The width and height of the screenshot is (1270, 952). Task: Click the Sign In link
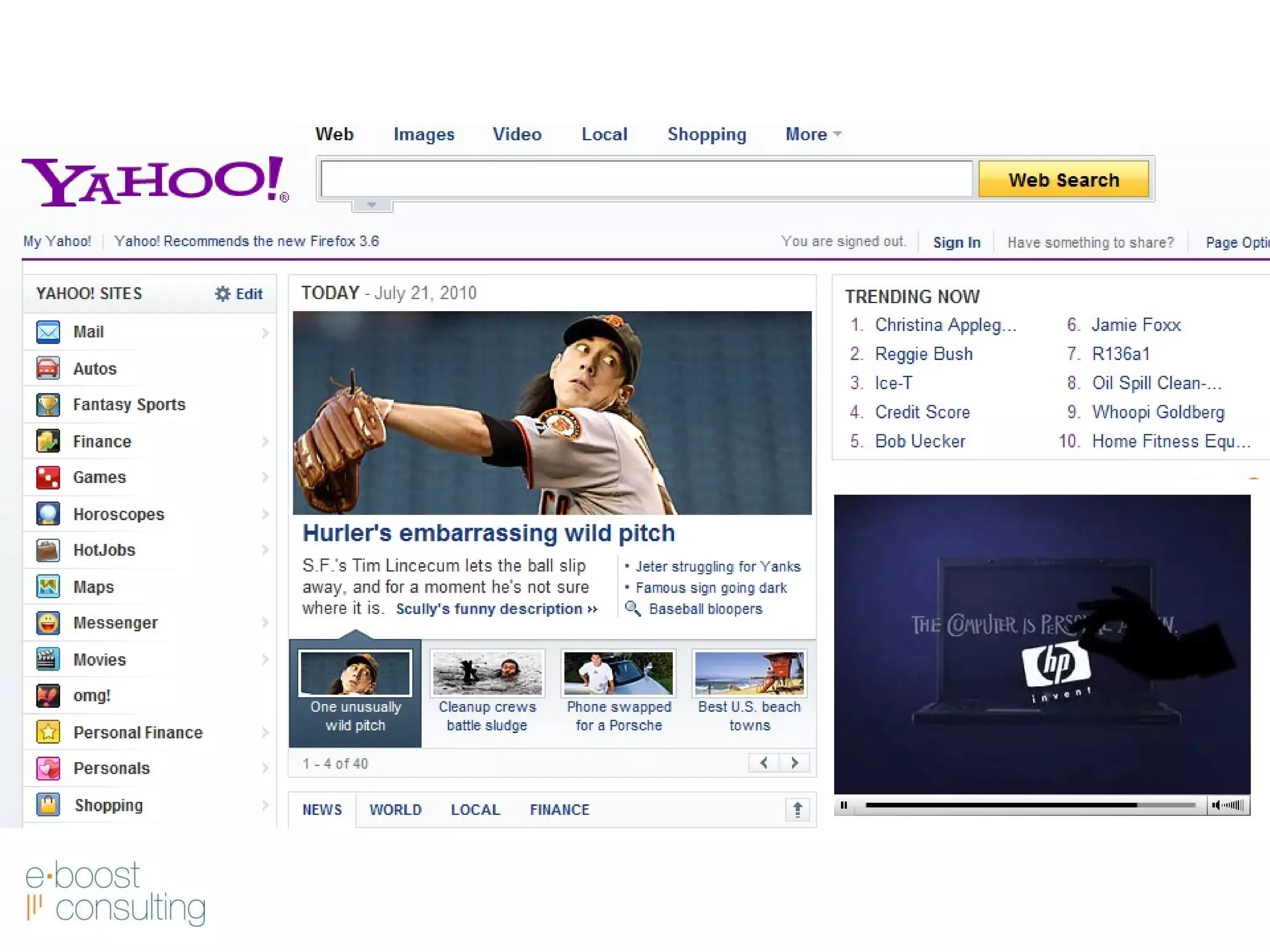click(x=956, y=242)
